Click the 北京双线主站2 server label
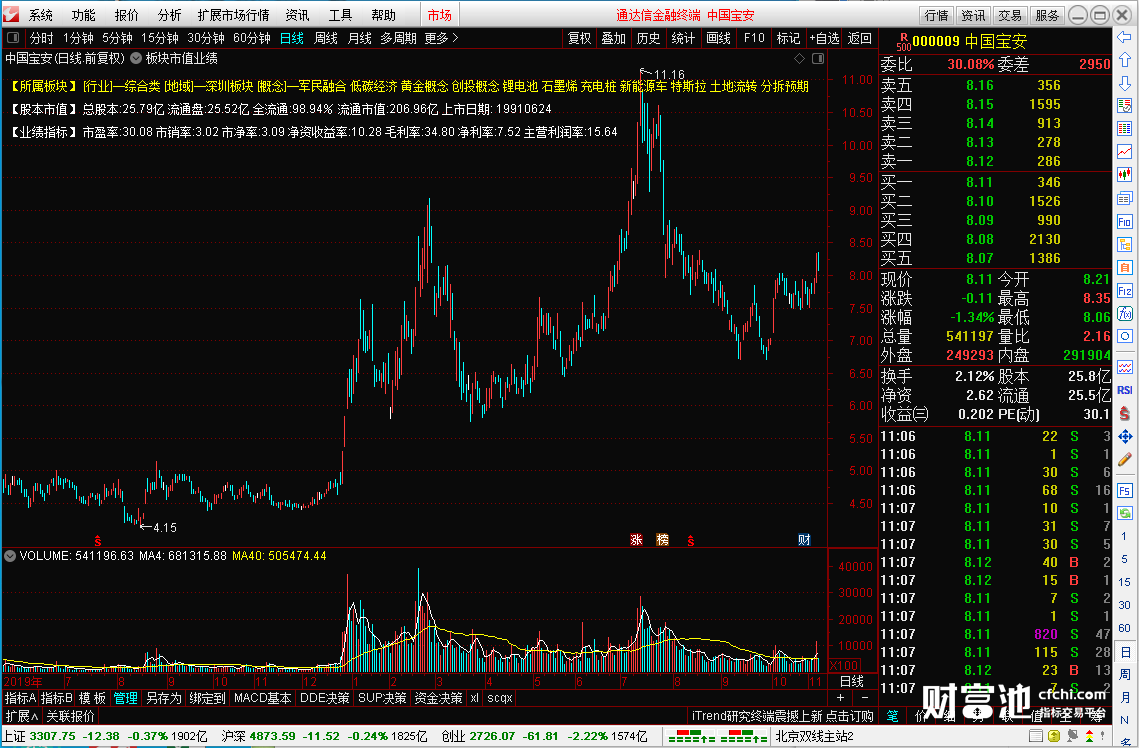This screenshot has height=748, width=1139. pyautogui.click(x=814, y=736)
